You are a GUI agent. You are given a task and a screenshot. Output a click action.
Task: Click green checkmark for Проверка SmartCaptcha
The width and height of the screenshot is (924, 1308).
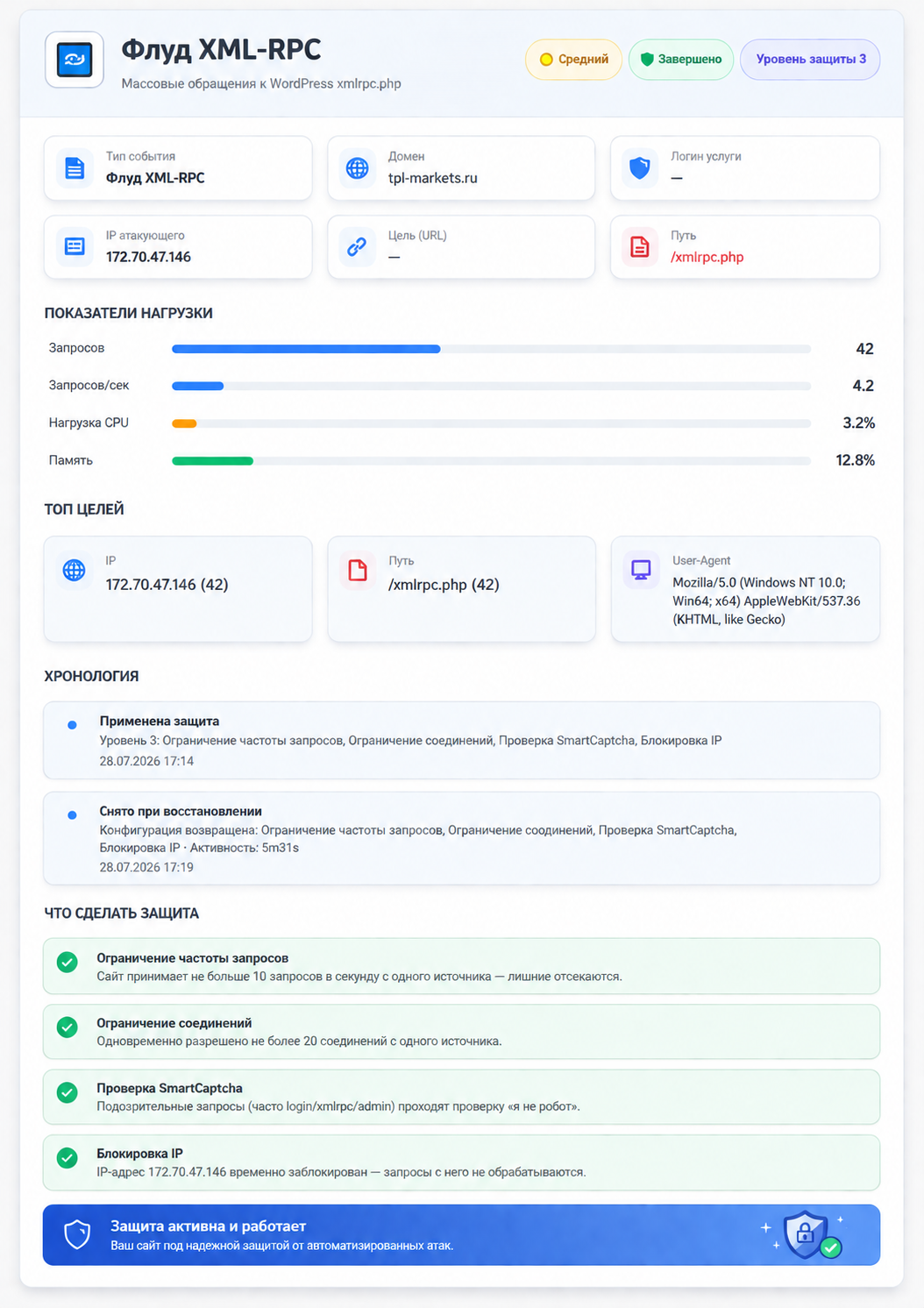click(68, 1092)
